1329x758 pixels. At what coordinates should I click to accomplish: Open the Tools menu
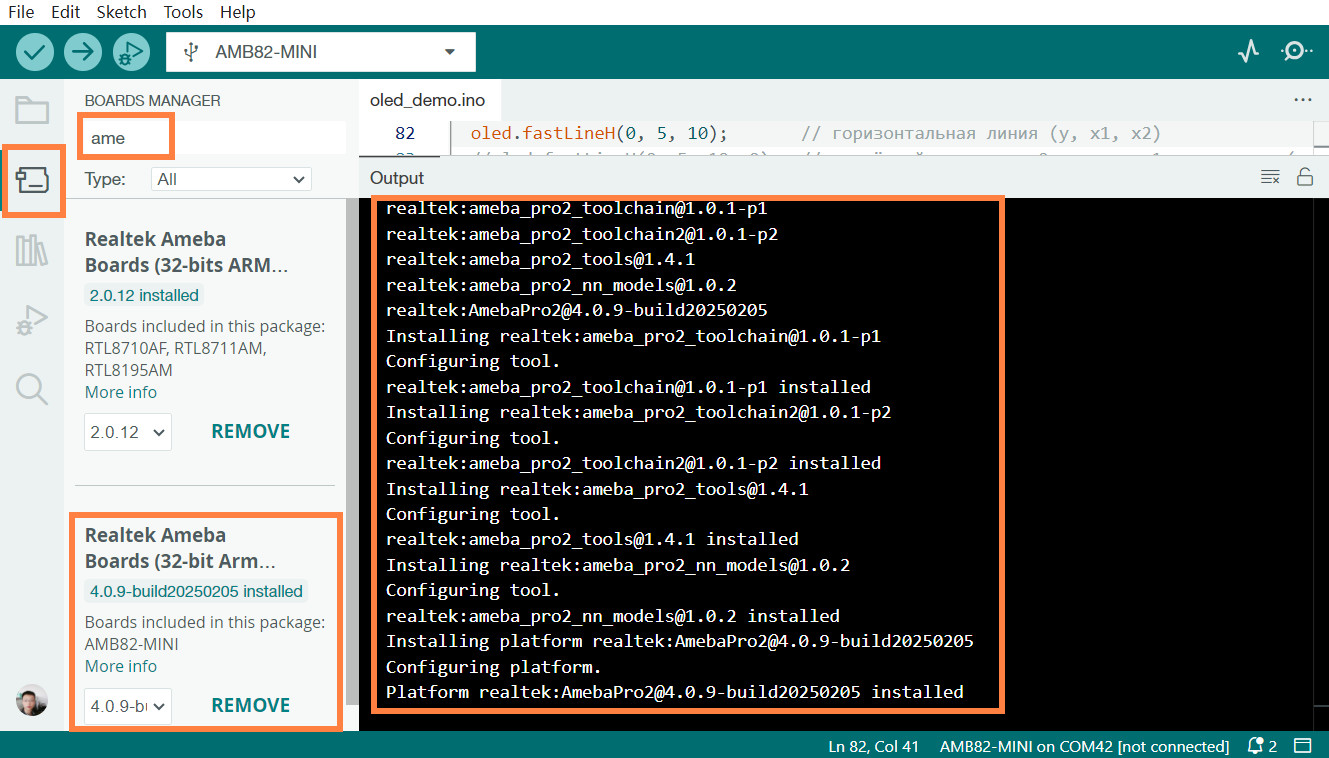click(184, 12)
